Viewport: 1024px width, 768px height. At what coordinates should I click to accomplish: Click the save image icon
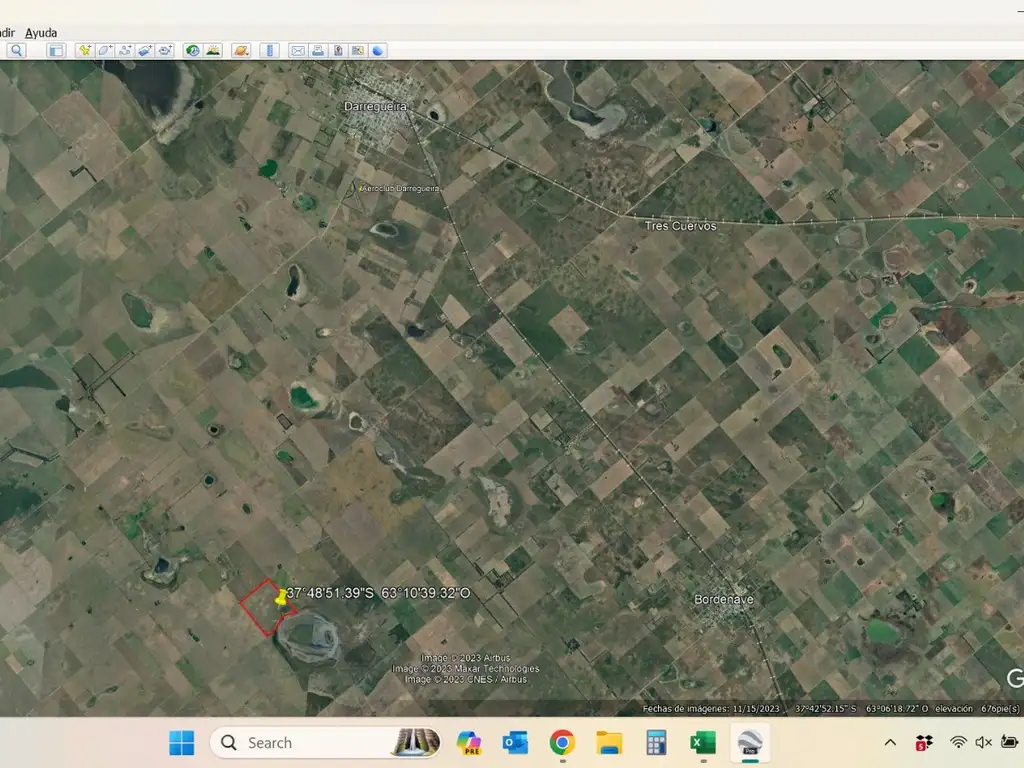338,50
